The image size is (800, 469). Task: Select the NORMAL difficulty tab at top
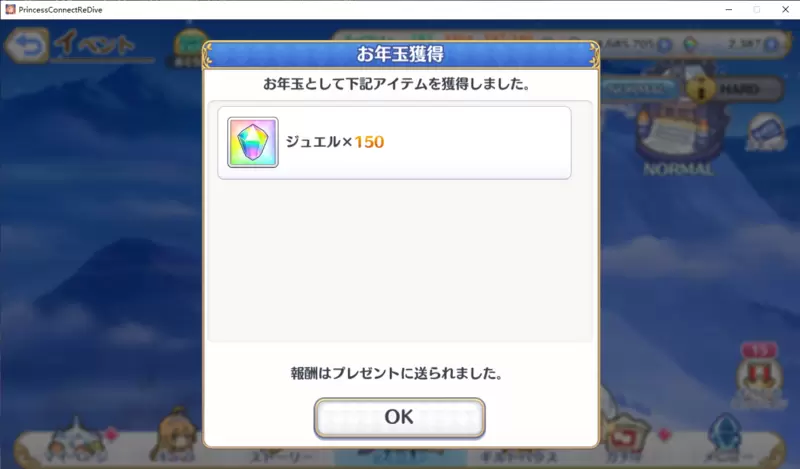[639, 89]
